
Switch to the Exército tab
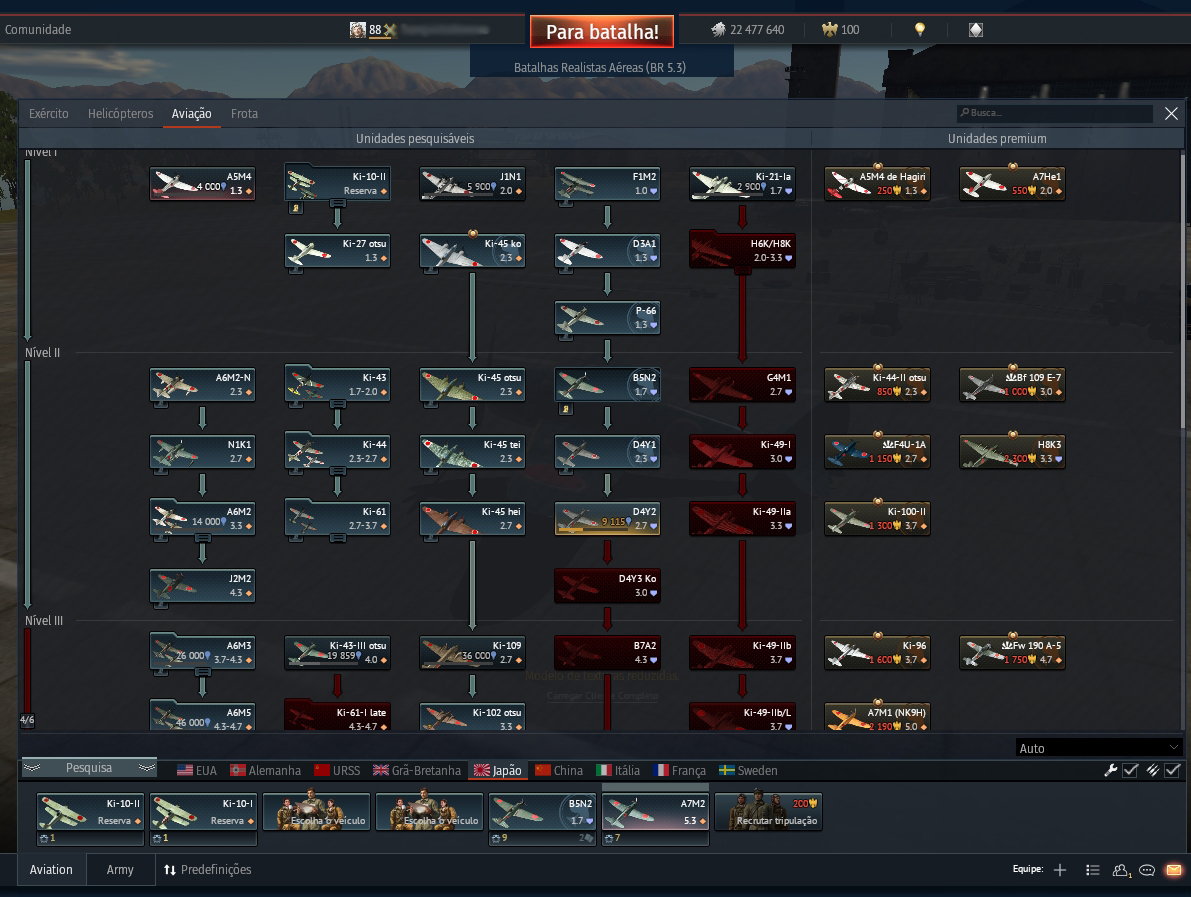pos(49,113)
